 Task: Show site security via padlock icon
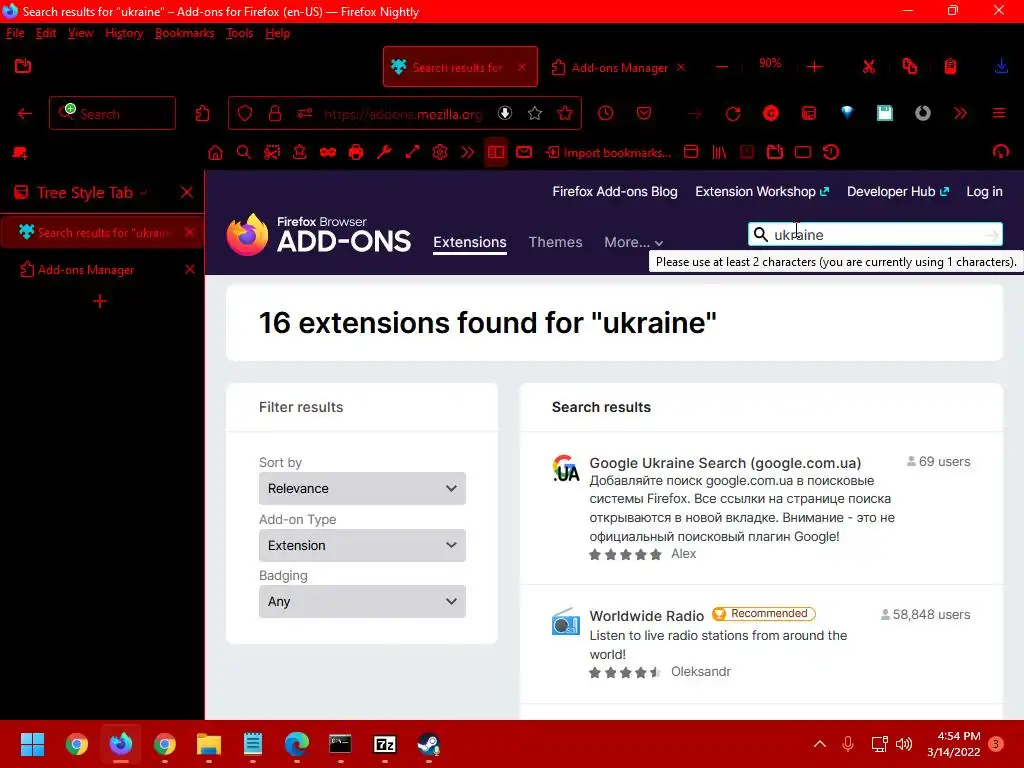coord(275,114)
